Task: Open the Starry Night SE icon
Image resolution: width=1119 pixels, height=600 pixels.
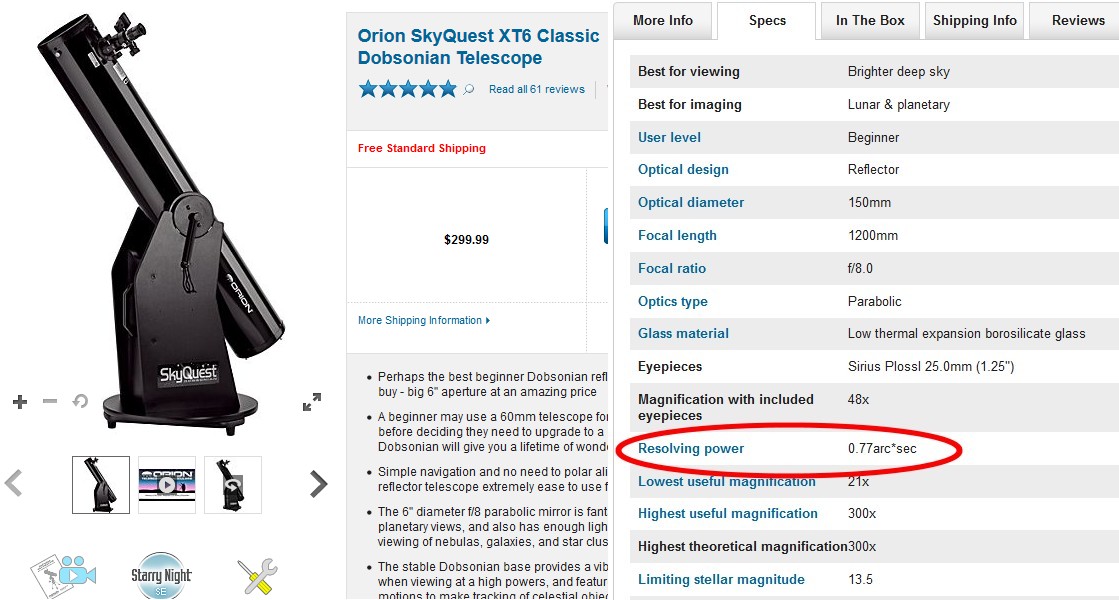Action: (161, 575)
